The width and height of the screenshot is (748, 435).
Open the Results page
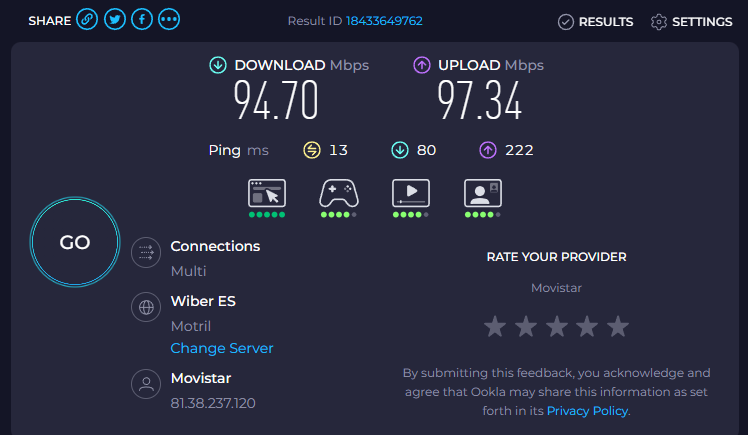click(x=595, y=21)
